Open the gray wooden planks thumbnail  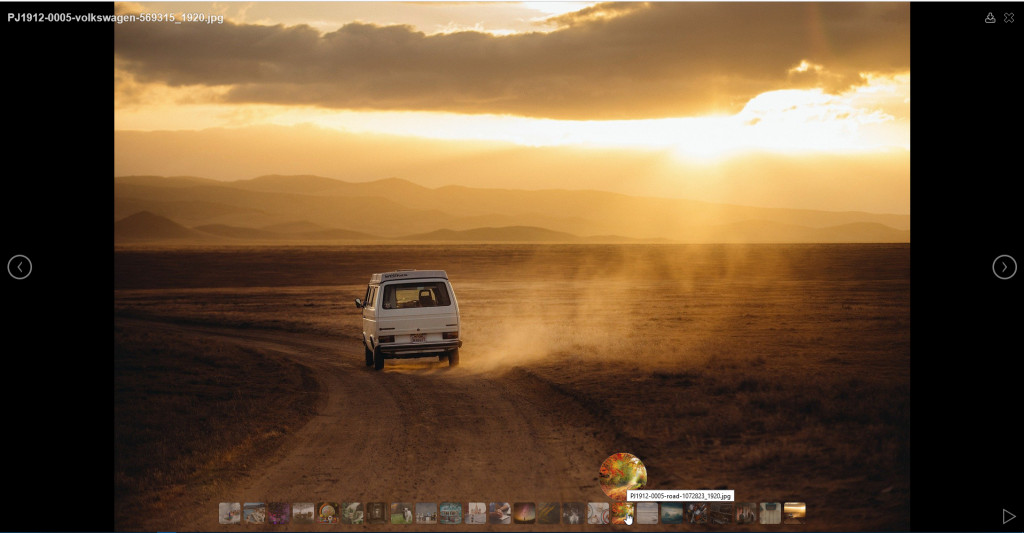pos(648,513)
